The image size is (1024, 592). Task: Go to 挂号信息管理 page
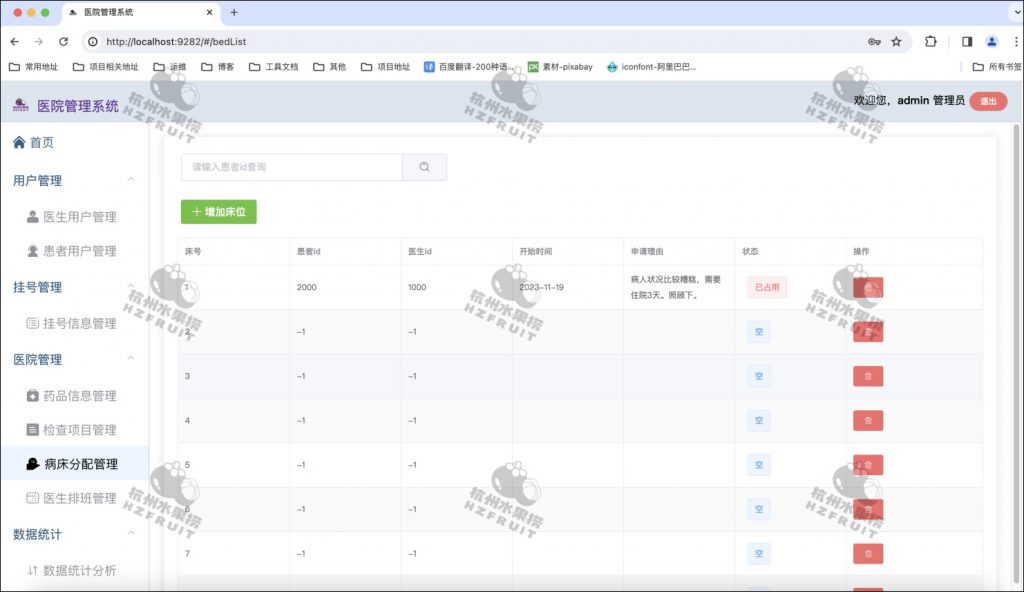coord(79,323)
